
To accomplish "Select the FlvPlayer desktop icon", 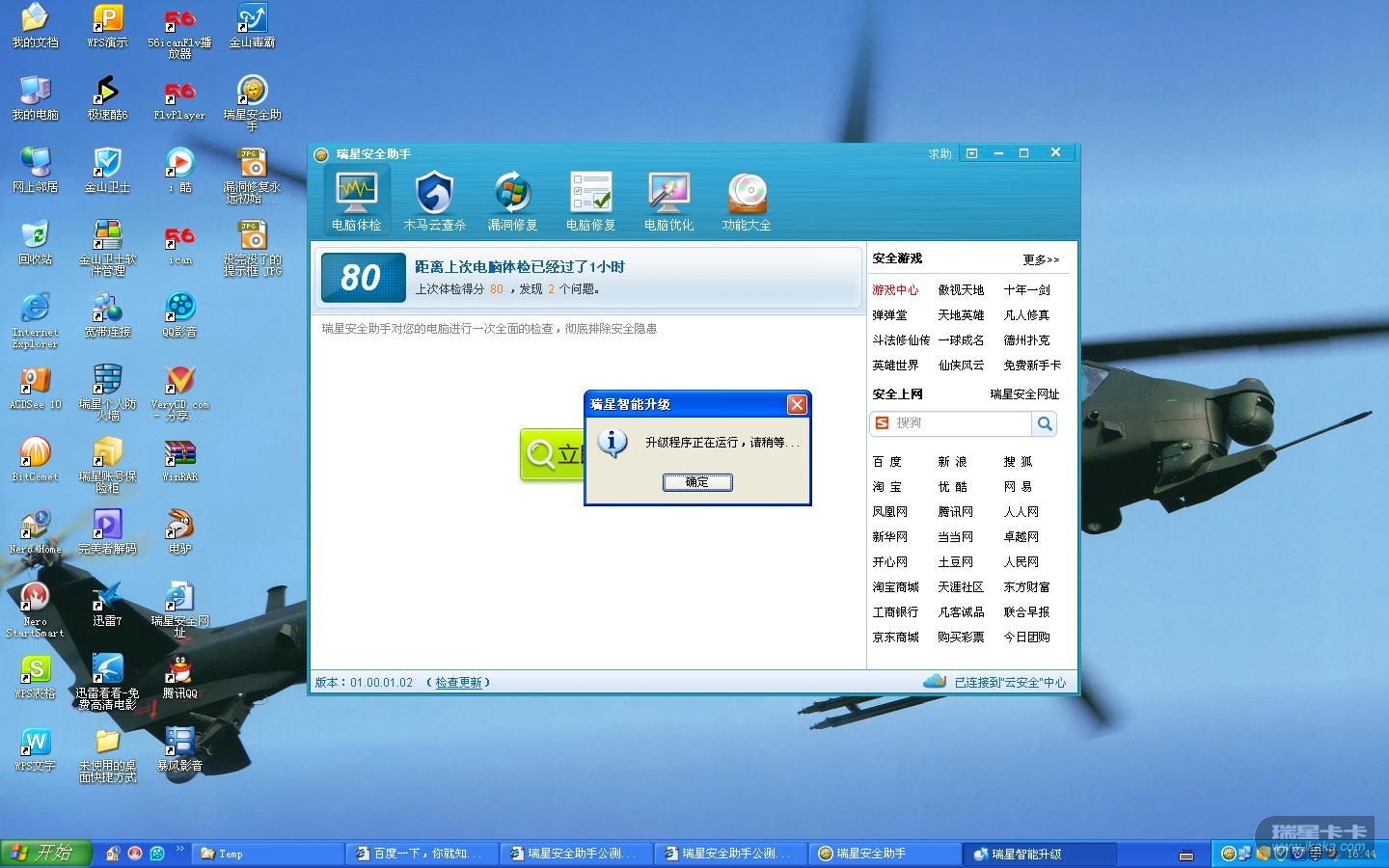I will (x=179, y=98).
